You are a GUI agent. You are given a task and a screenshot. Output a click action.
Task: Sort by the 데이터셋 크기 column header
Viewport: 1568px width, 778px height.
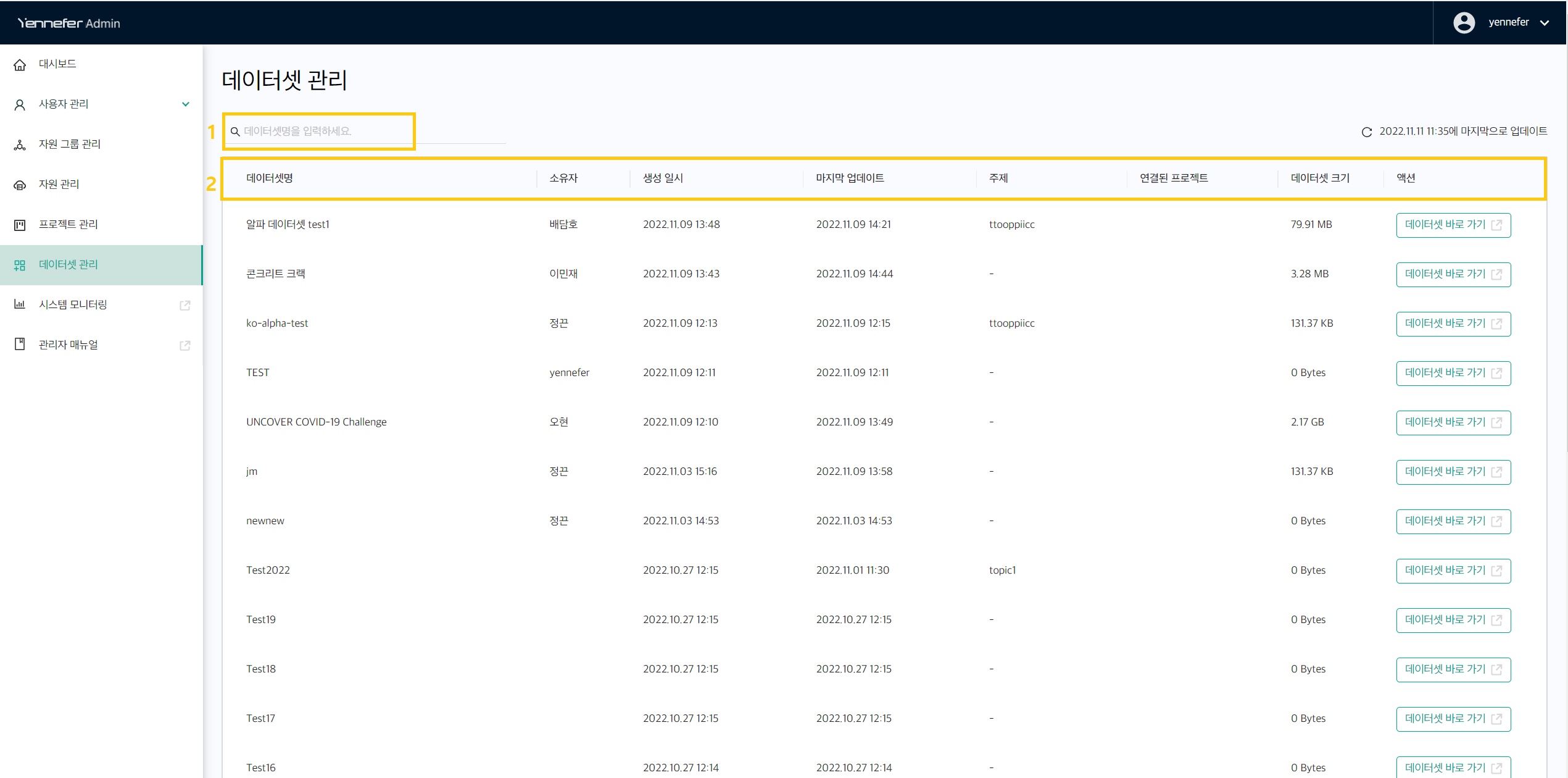[x=1319, y=178]
